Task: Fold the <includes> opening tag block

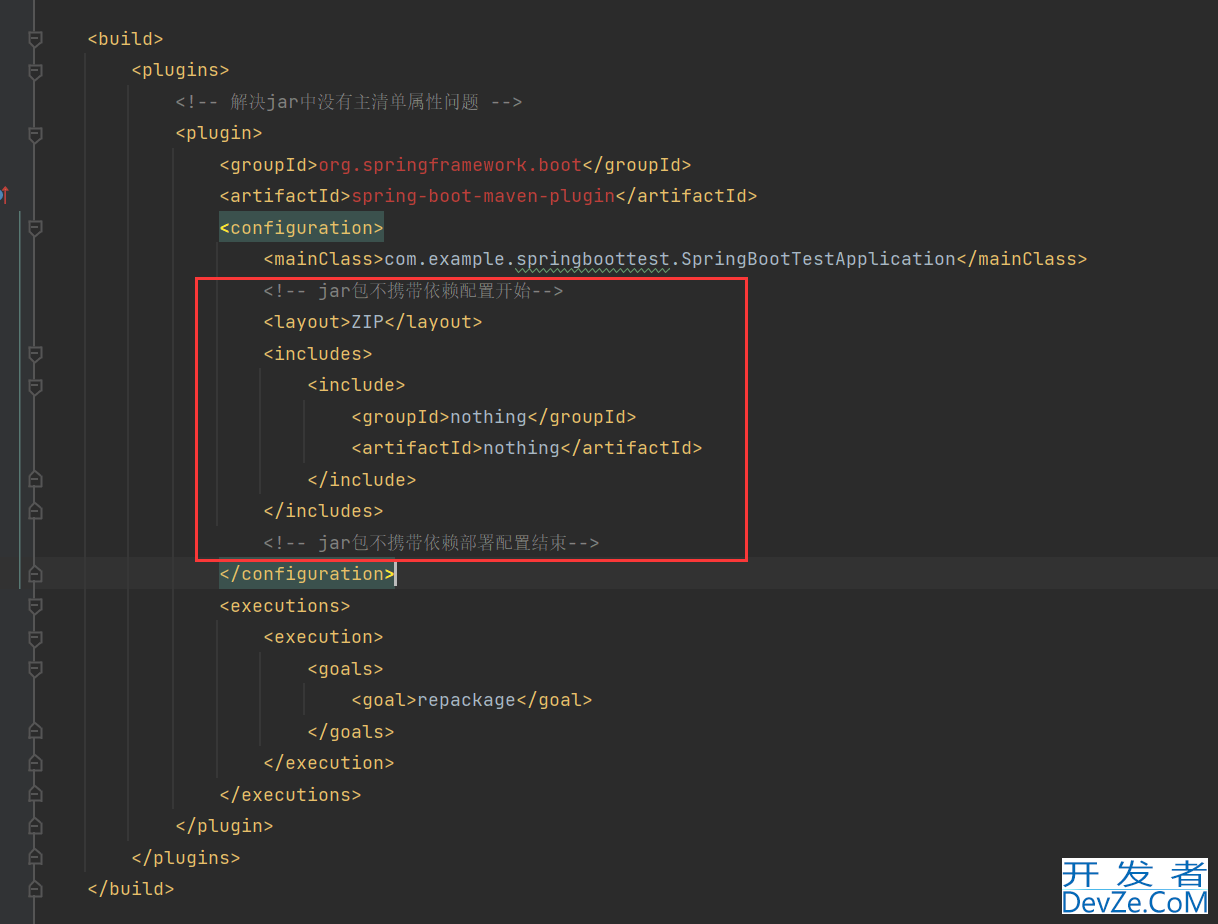Action: click(x=35, y=354)
